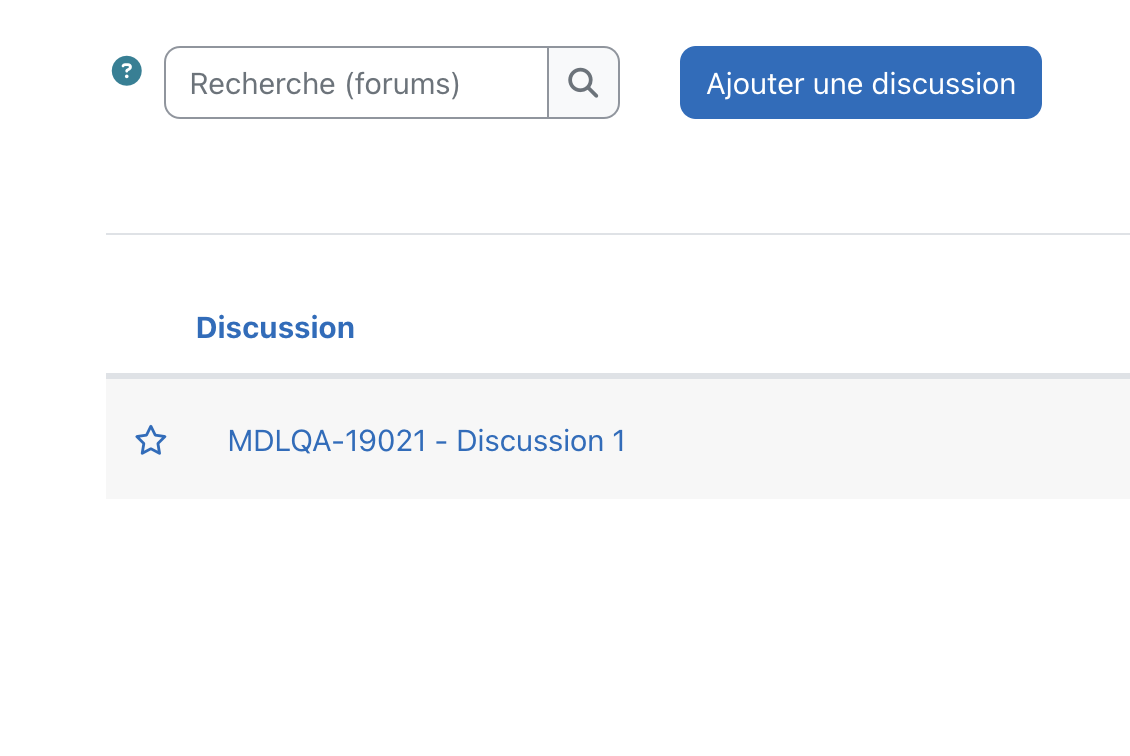
Task: Mark MDLQA-19021 - Discussion 1 as favourite
Action: tap(151, 440)
